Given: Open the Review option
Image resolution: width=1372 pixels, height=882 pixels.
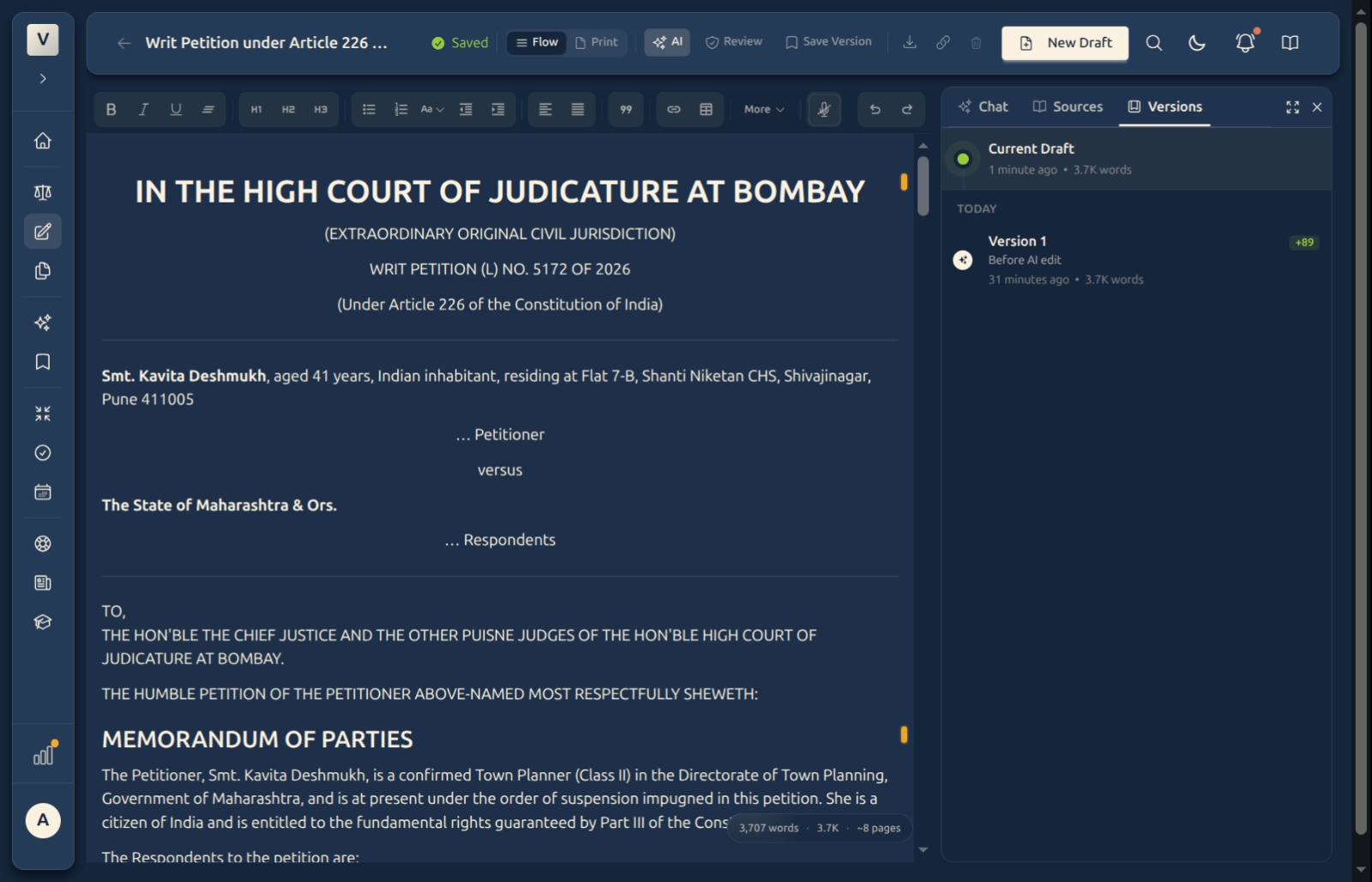Looking at the screenshot, I should [733, 42].
